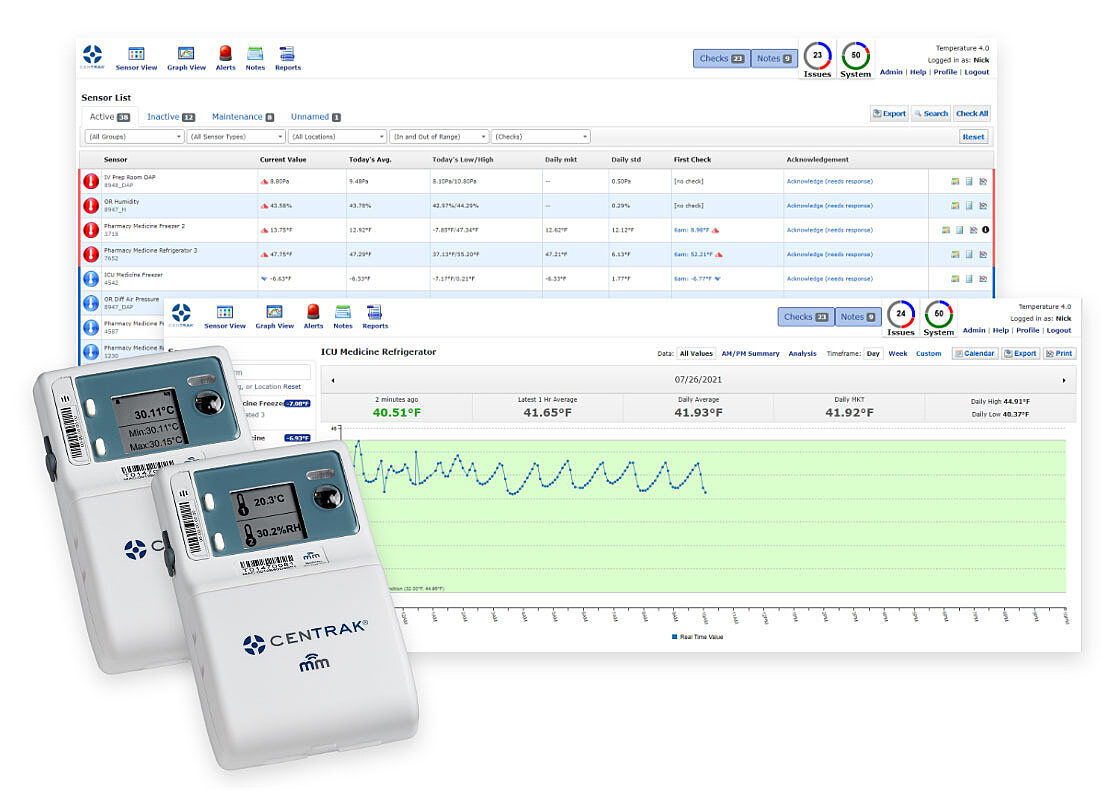The image size is (1120, 790).
Task: Switch timeframe to Day
Action: click(x=875, y=353)
